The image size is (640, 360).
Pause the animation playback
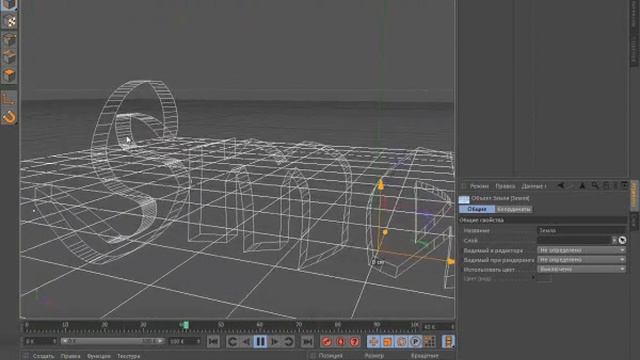pos(260,341)
